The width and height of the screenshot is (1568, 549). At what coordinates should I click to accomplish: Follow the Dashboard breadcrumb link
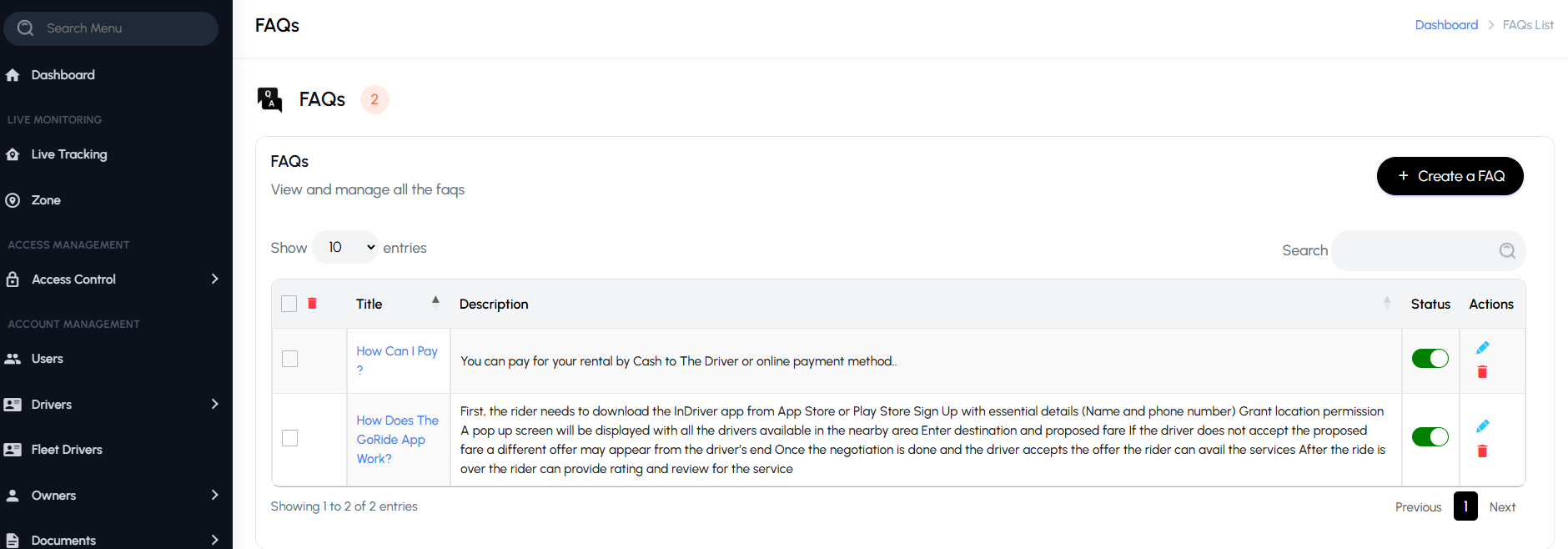pyautogui.click(x=1446, y=25)
